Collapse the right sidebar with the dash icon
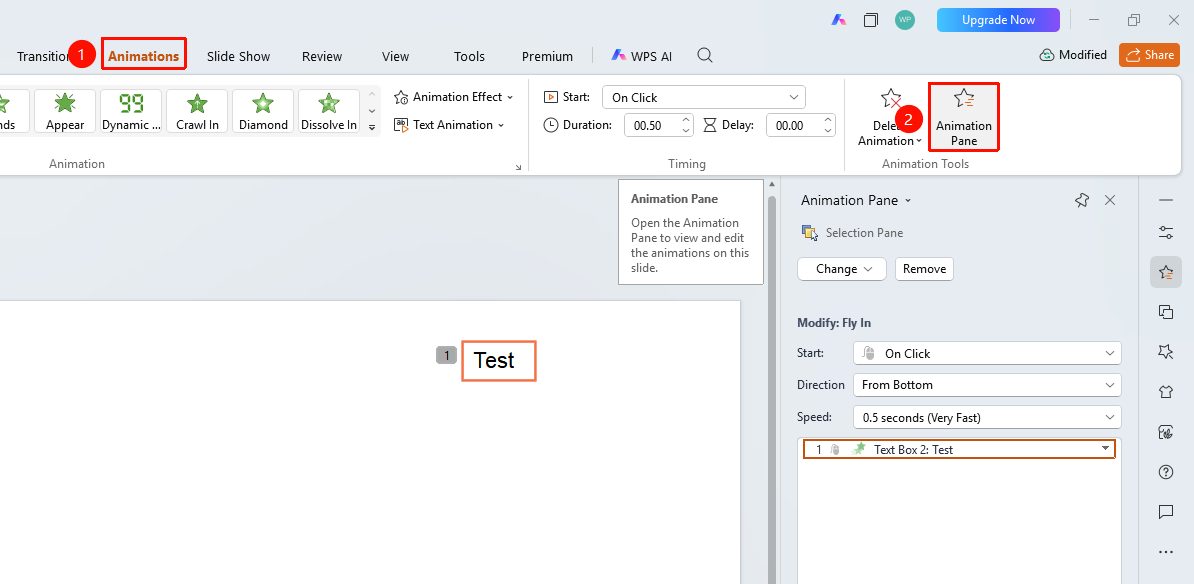The height and width of the screenshot is (584, 1194). [x=1165, y=200]
